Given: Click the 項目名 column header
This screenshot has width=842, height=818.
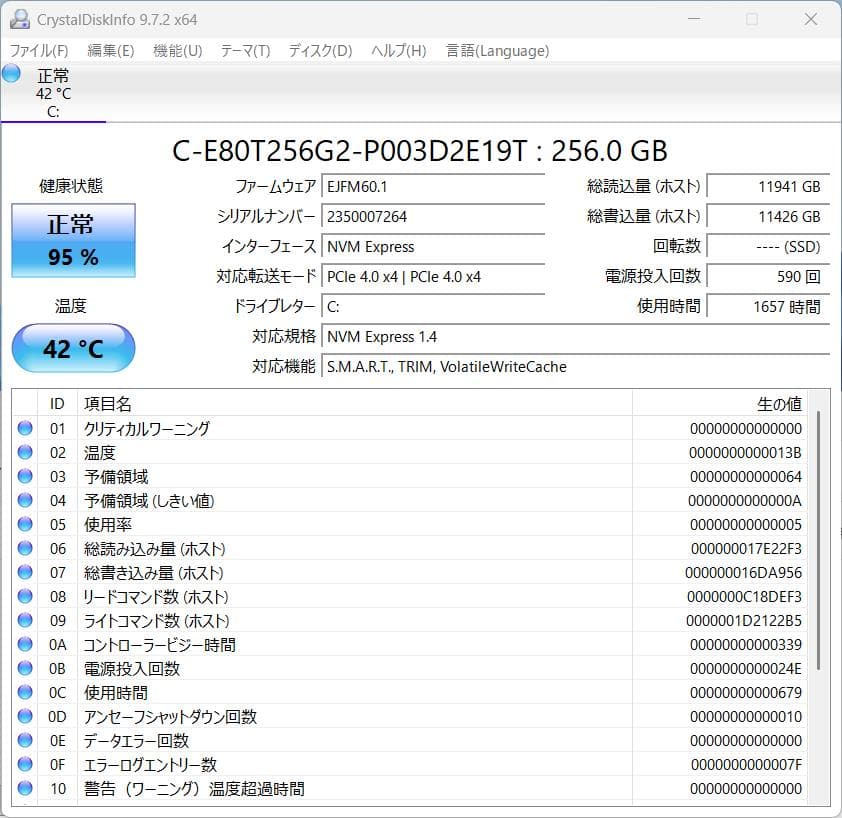Looking at the screenshot, I should (355, 404).
